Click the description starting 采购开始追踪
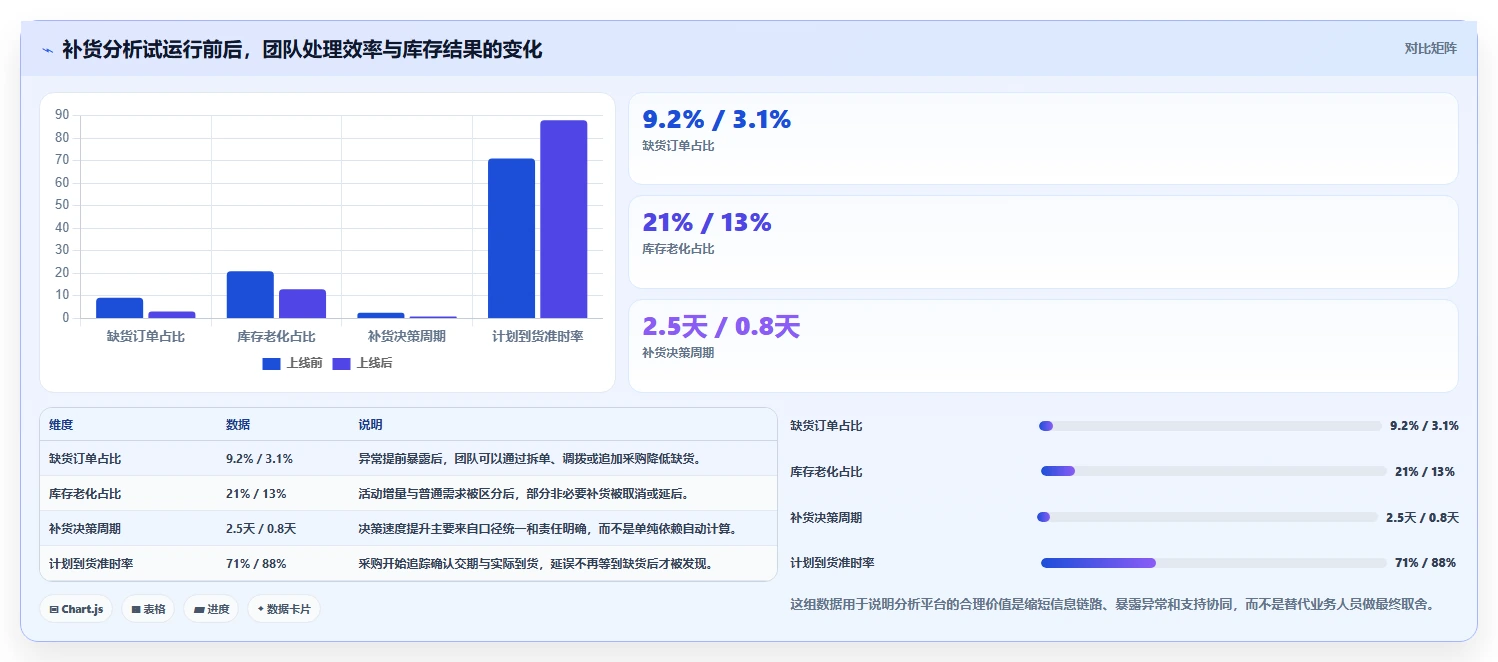The height and width of the screenshot is (662, 1498). coord(536,564)
